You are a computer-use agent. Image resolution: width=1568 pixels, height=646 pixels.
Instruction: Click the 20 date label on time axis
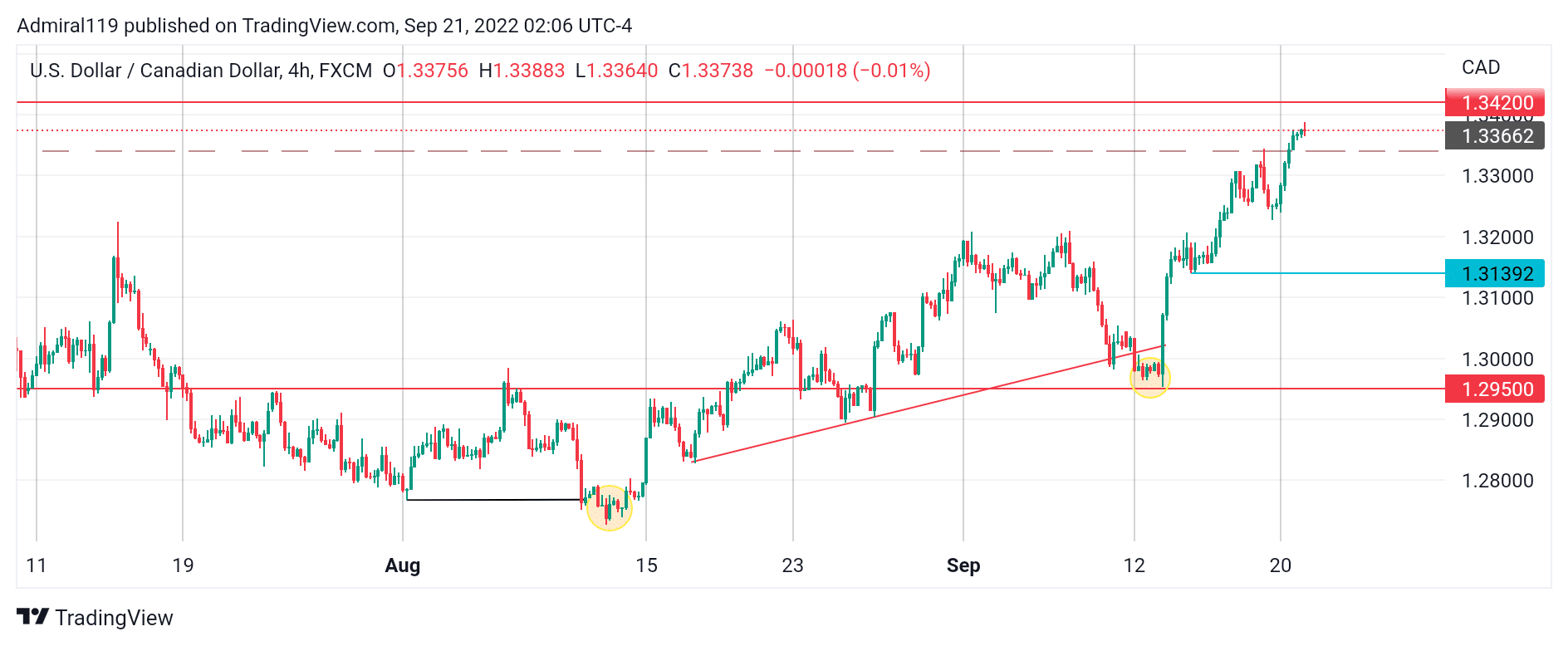click(1281, 565)
